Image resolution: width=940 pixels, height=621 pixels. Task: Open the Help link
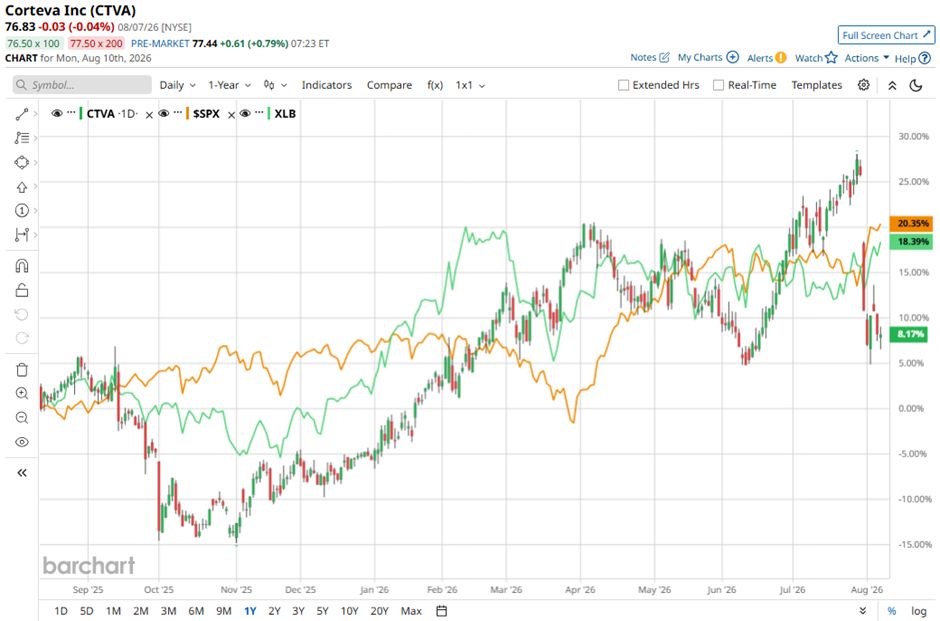[912, 58]
